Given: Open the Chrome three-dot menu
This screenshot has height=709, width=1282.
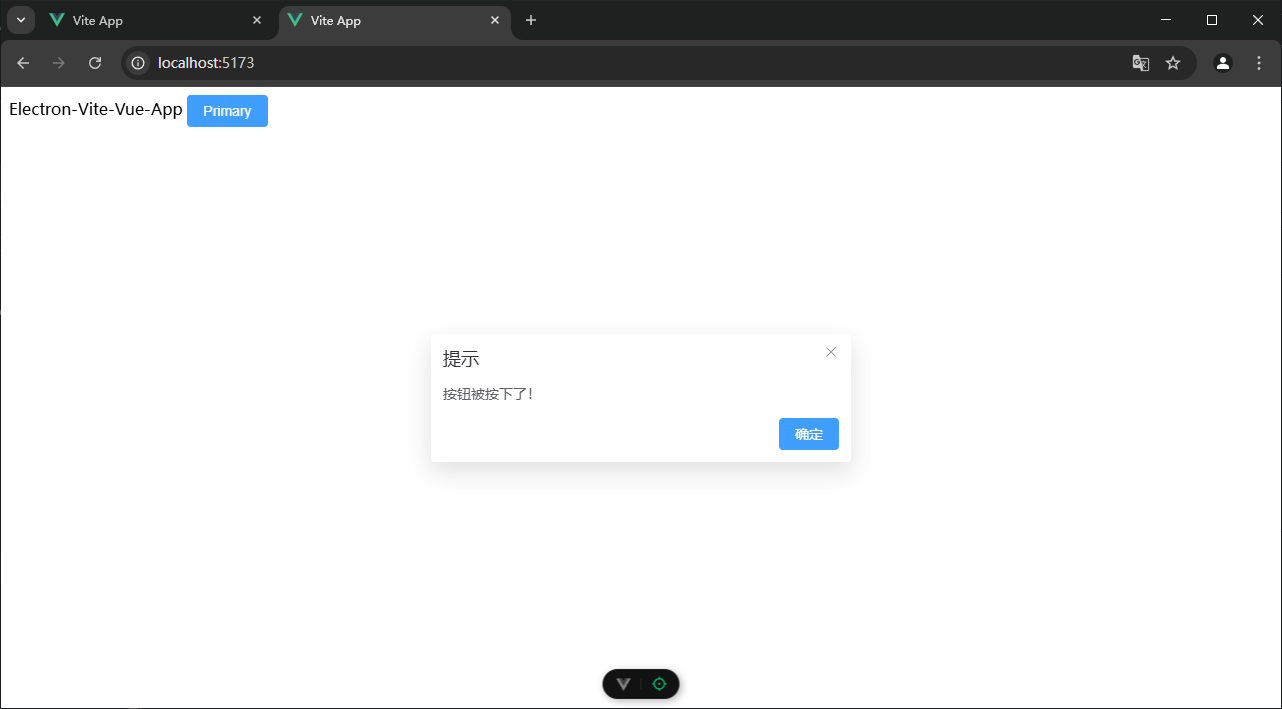Looking at the screenshot, I should point(1259,63).
